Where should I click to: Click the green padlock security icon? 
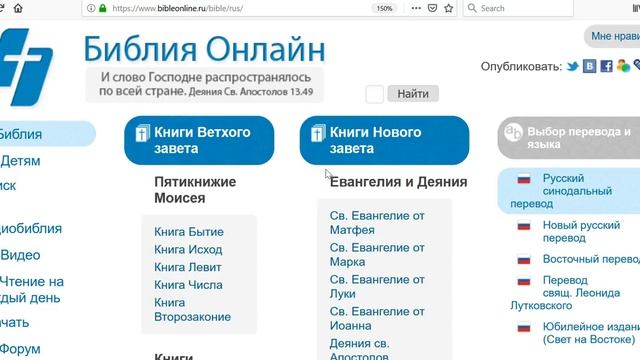point(103,8)
